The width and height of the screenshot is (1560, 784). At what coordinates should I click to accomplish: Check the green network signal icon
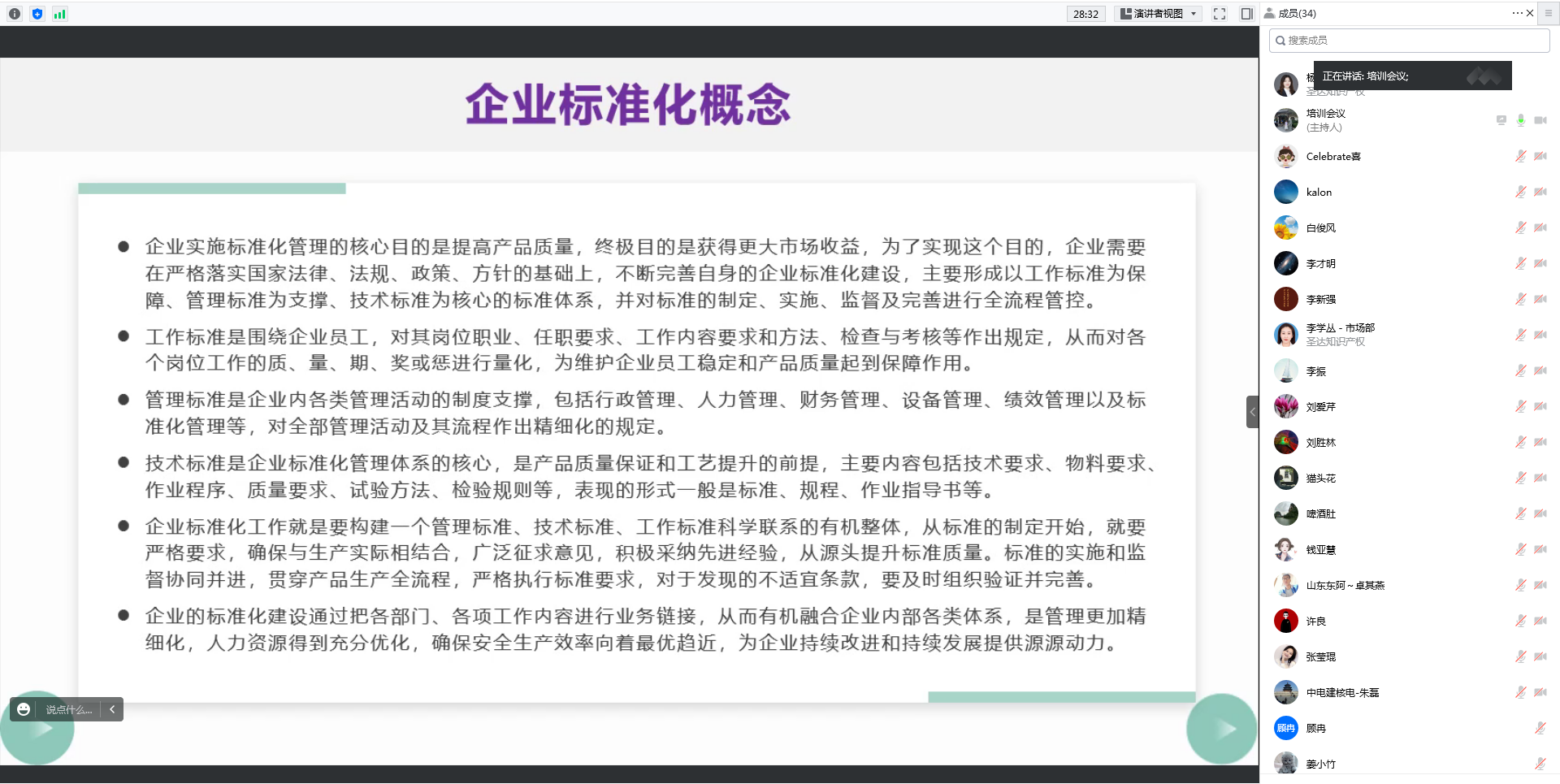point(59,14)
